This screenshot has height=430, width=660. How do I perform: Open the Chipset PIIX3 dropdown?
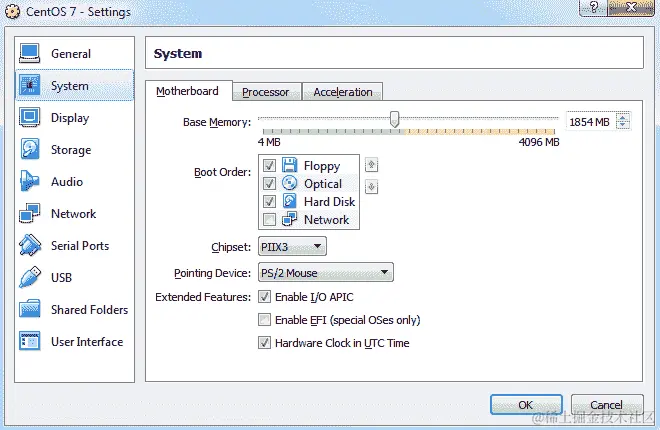coord(292,247)
